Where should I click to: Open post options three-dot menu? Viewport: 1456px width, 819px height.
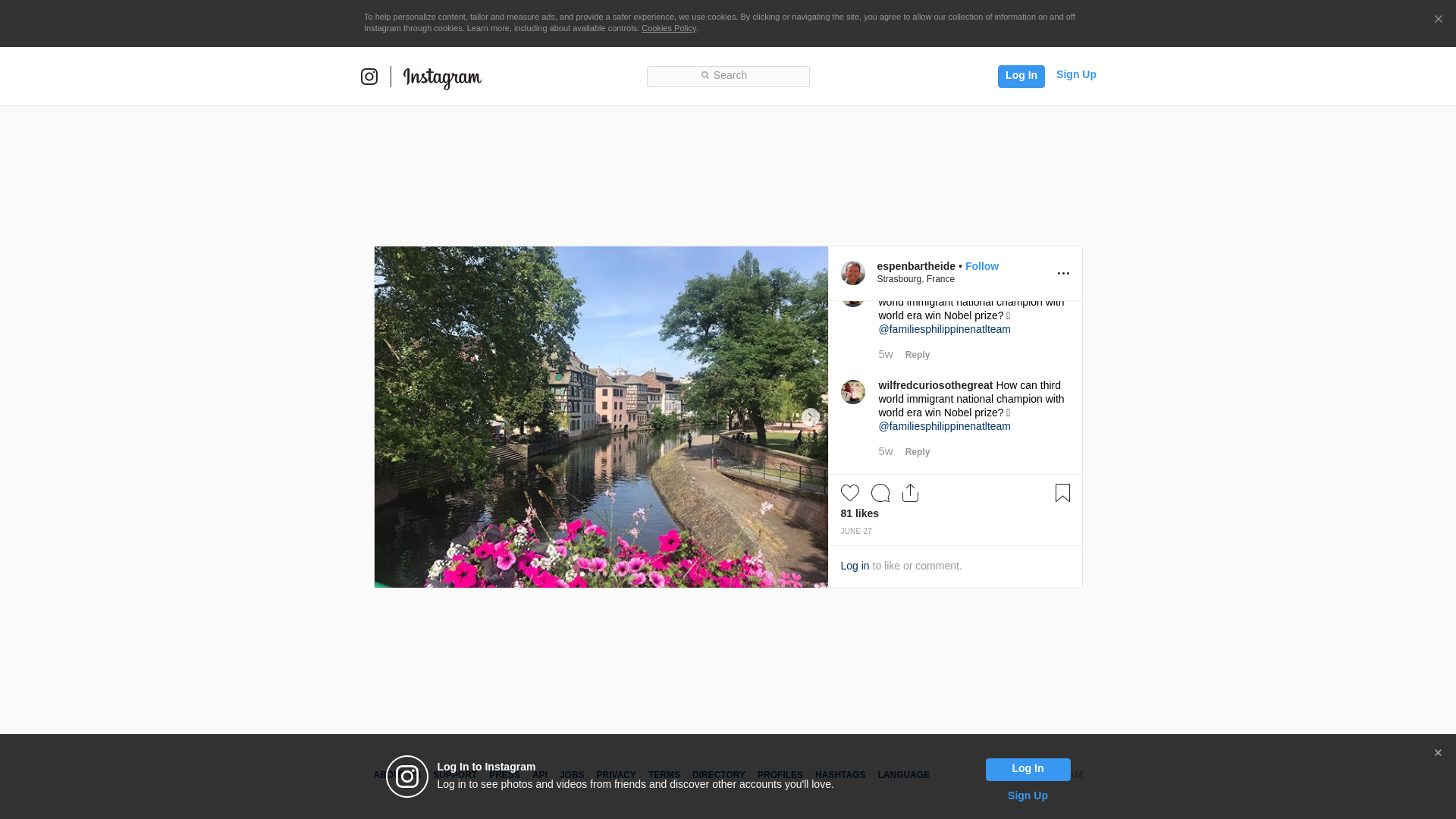(1063, 274)
